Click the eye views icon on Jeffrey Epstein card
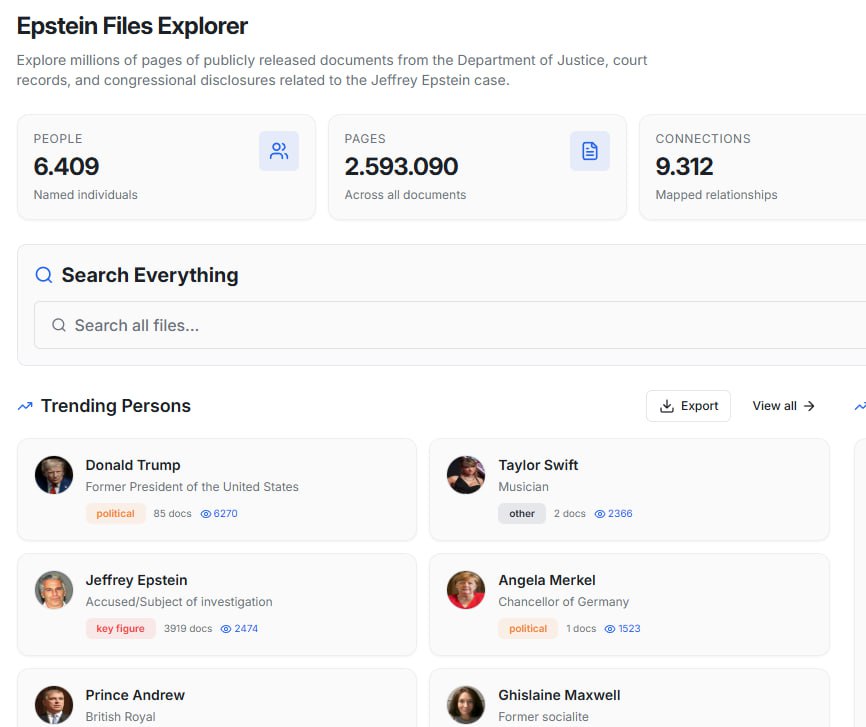This screenshot has height=727, width=866. click(x=226, y=629)
